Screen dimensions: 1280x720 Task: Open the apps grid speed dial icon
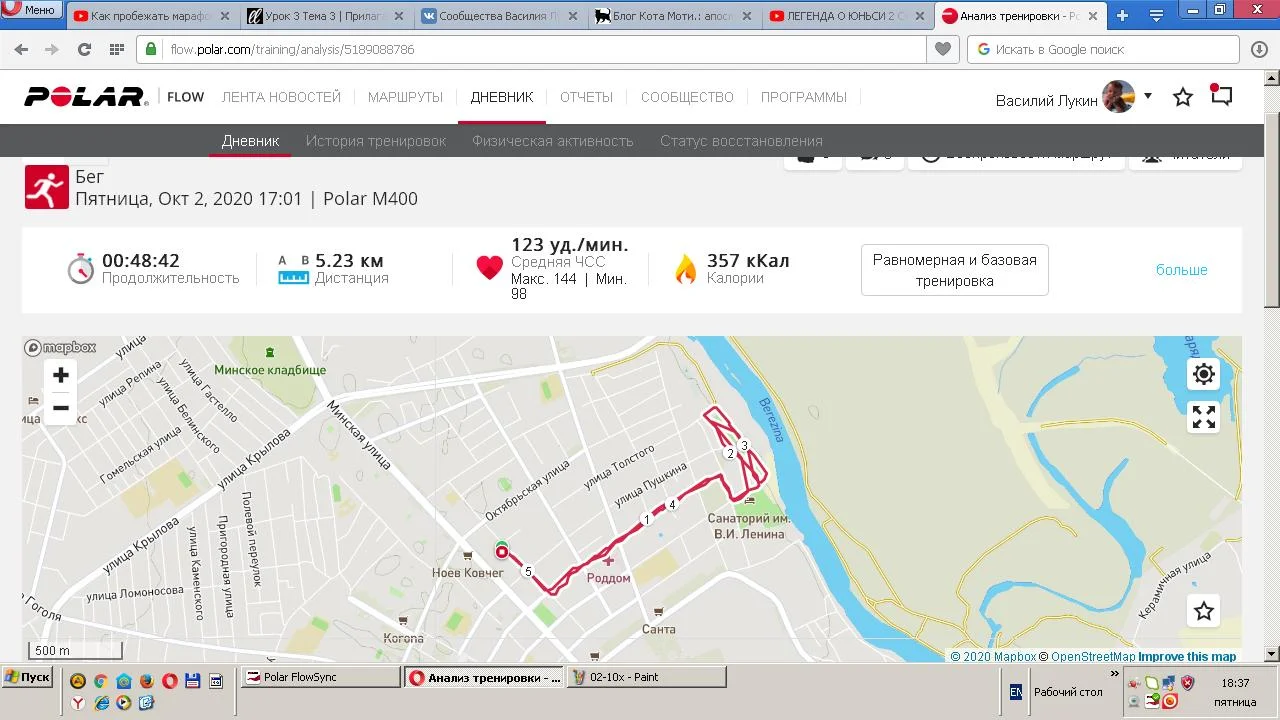[116, 49]
